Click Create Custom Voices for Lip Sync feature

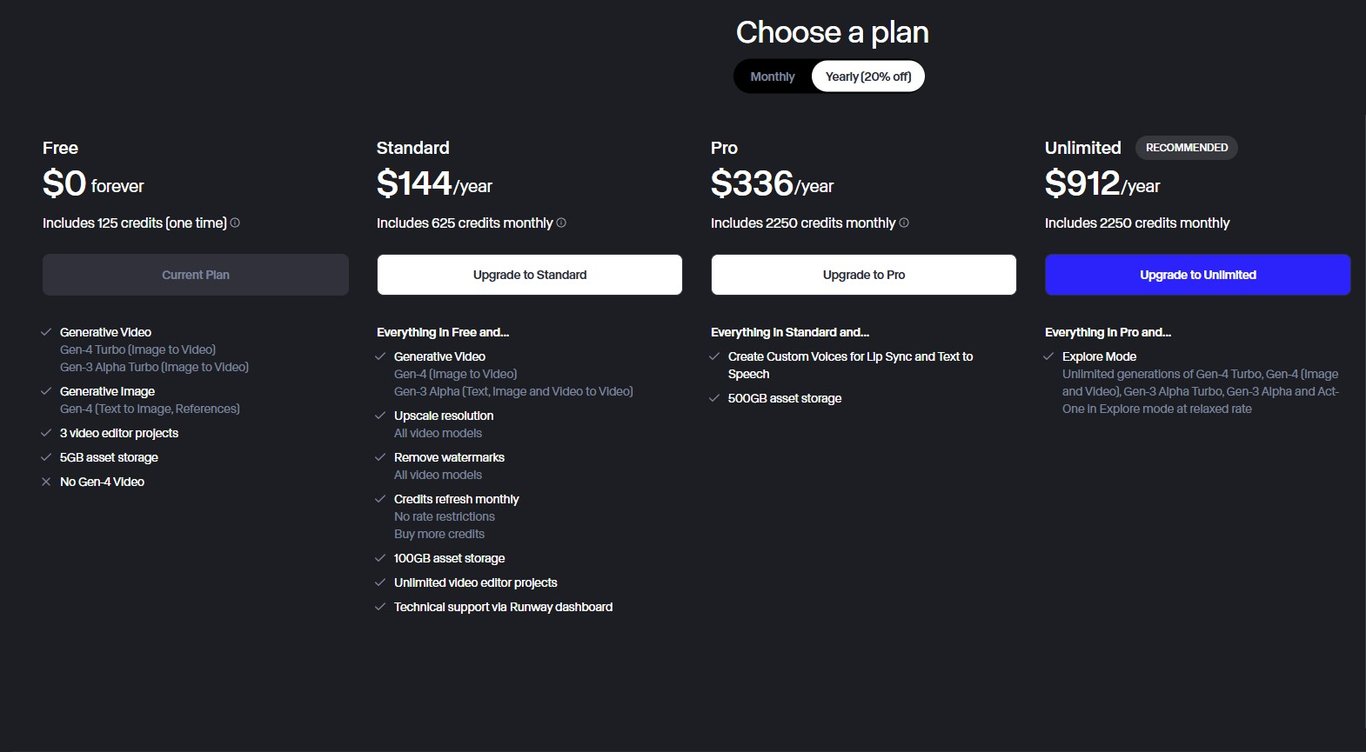pos(850,365)
